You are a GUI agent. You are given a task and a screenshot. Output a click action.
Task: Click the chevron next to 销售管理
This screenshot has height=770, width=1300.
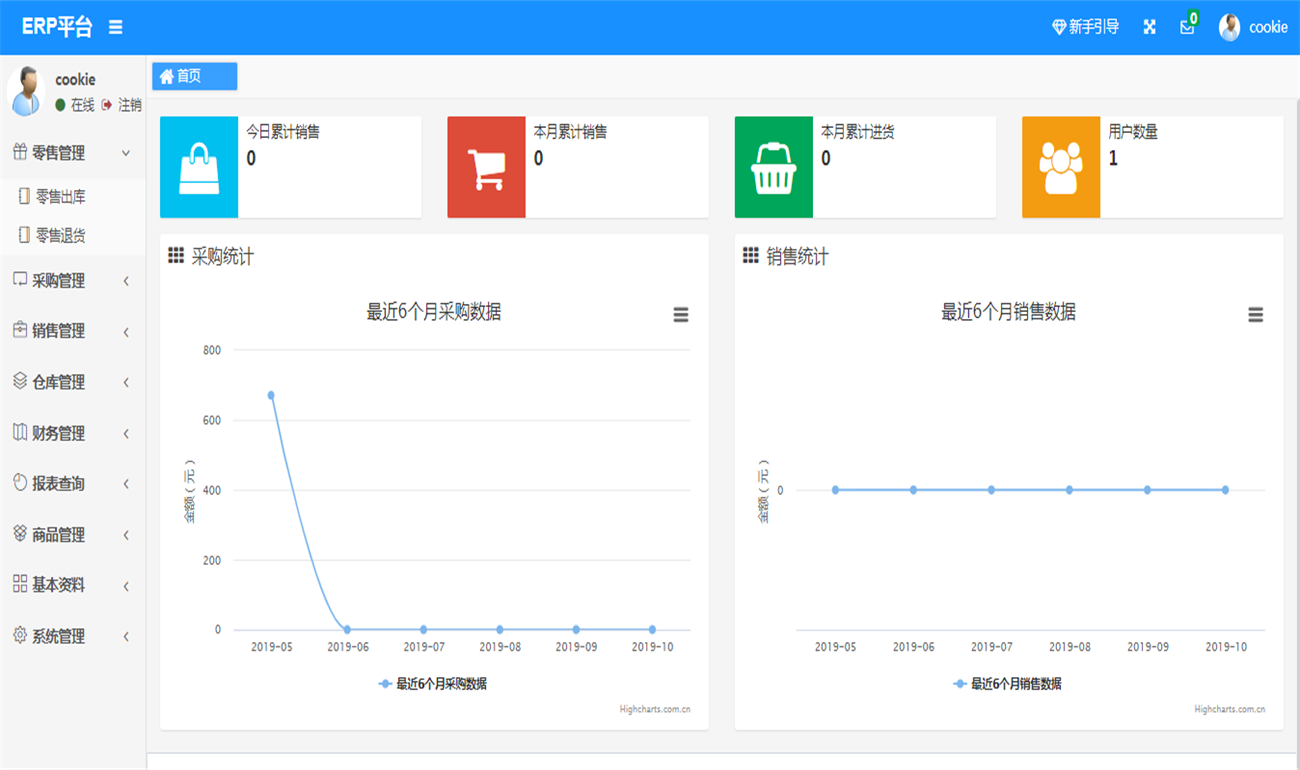pos(126,332)
